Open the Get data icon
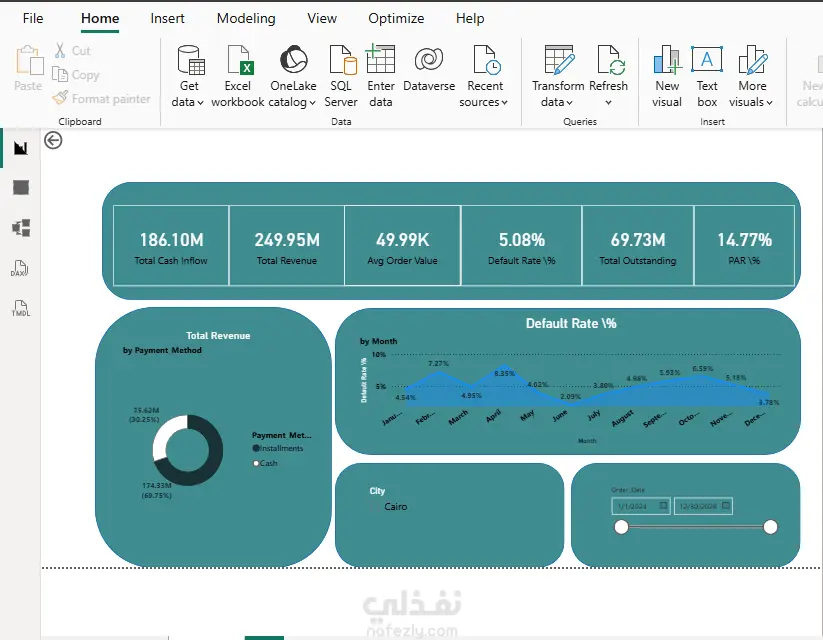Screen dimensions: 823x640 click(189, 60)
